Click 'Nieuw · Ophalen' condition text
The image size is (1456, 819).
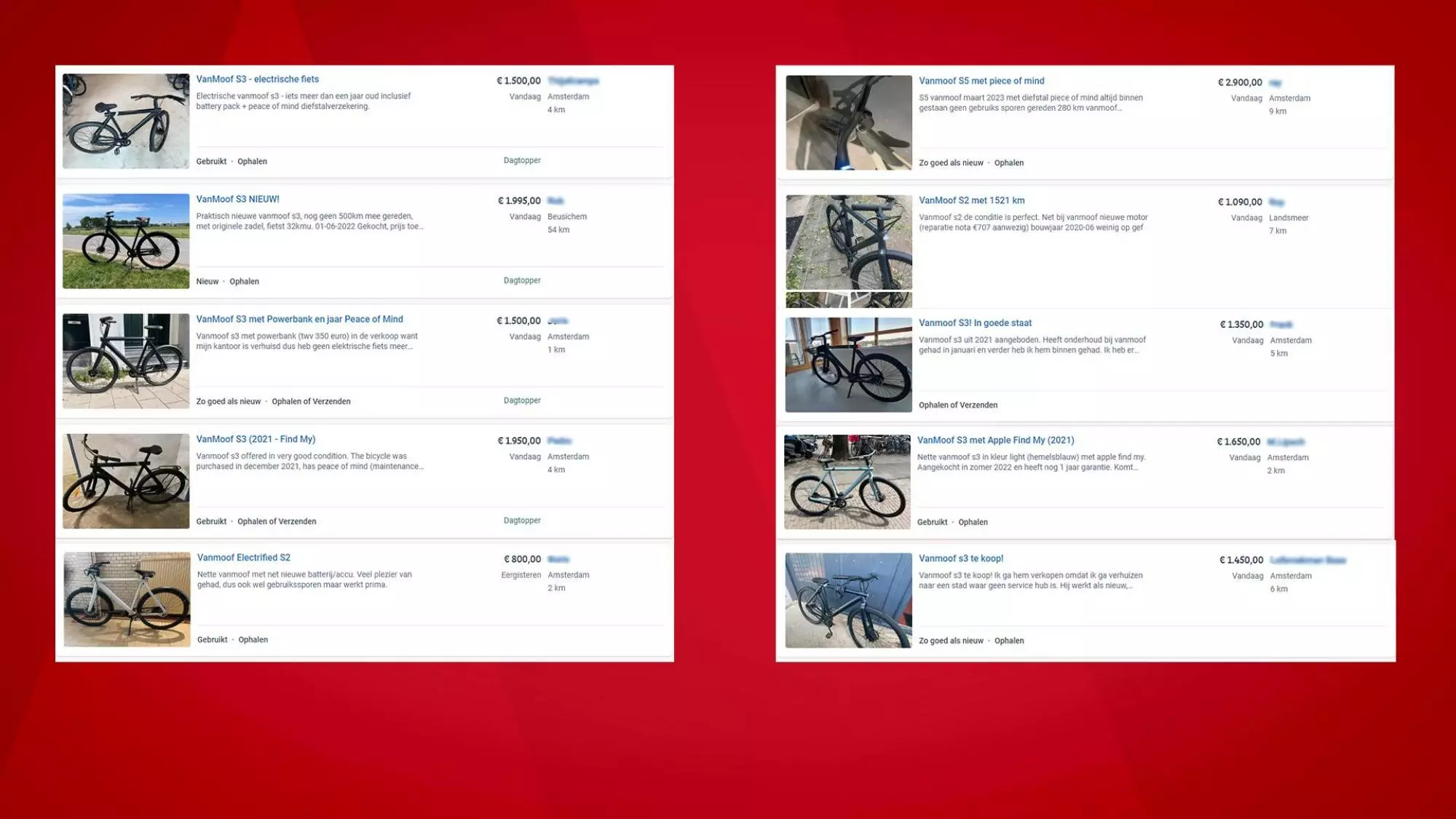(x=227, y=282)
